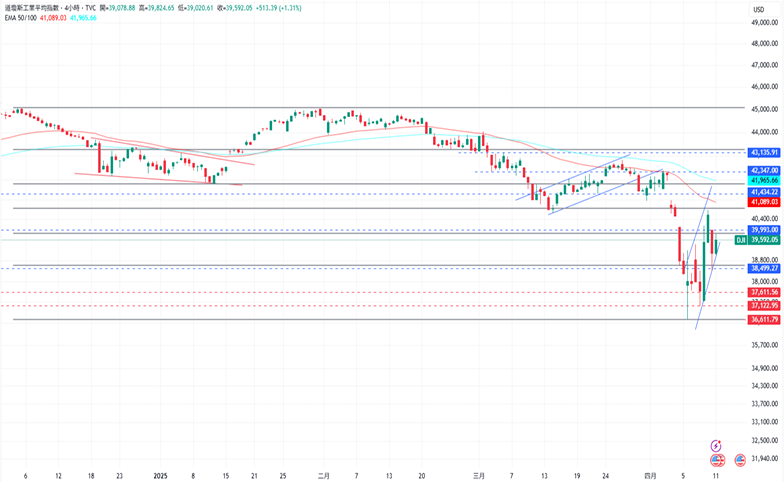Click the 三月 label on the time axis

click(x=478, y=476)
